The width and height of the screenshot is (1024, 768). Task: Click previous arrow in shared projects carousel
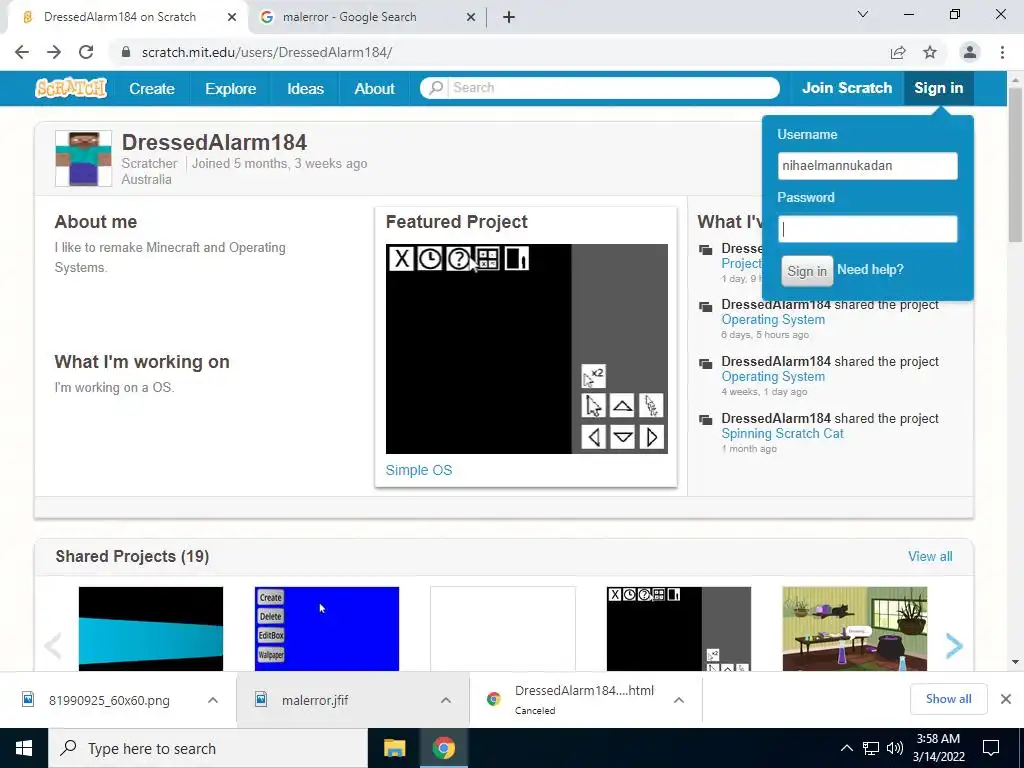[53, 645]
